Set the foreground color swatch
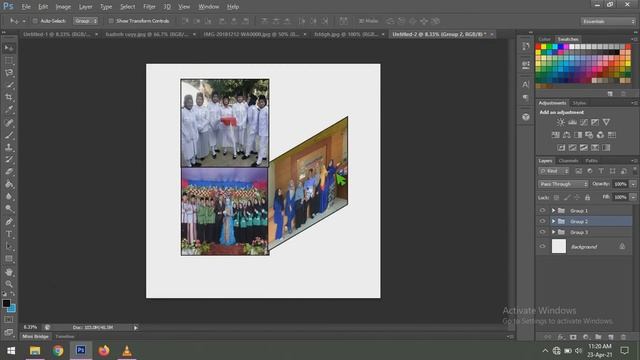 pos(6,303)
